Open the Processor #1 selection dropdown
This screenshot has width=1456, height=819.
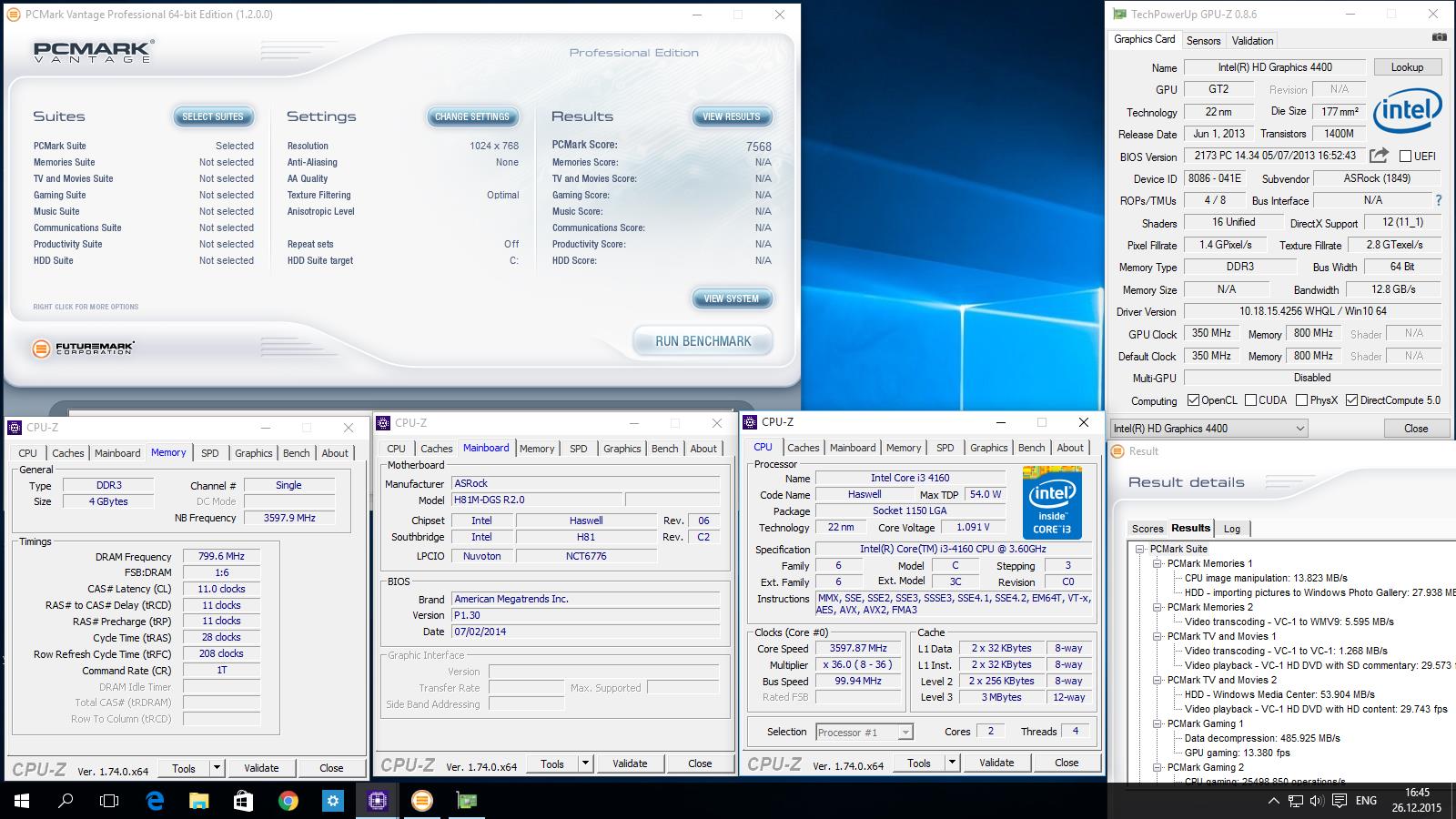point(864,732)
